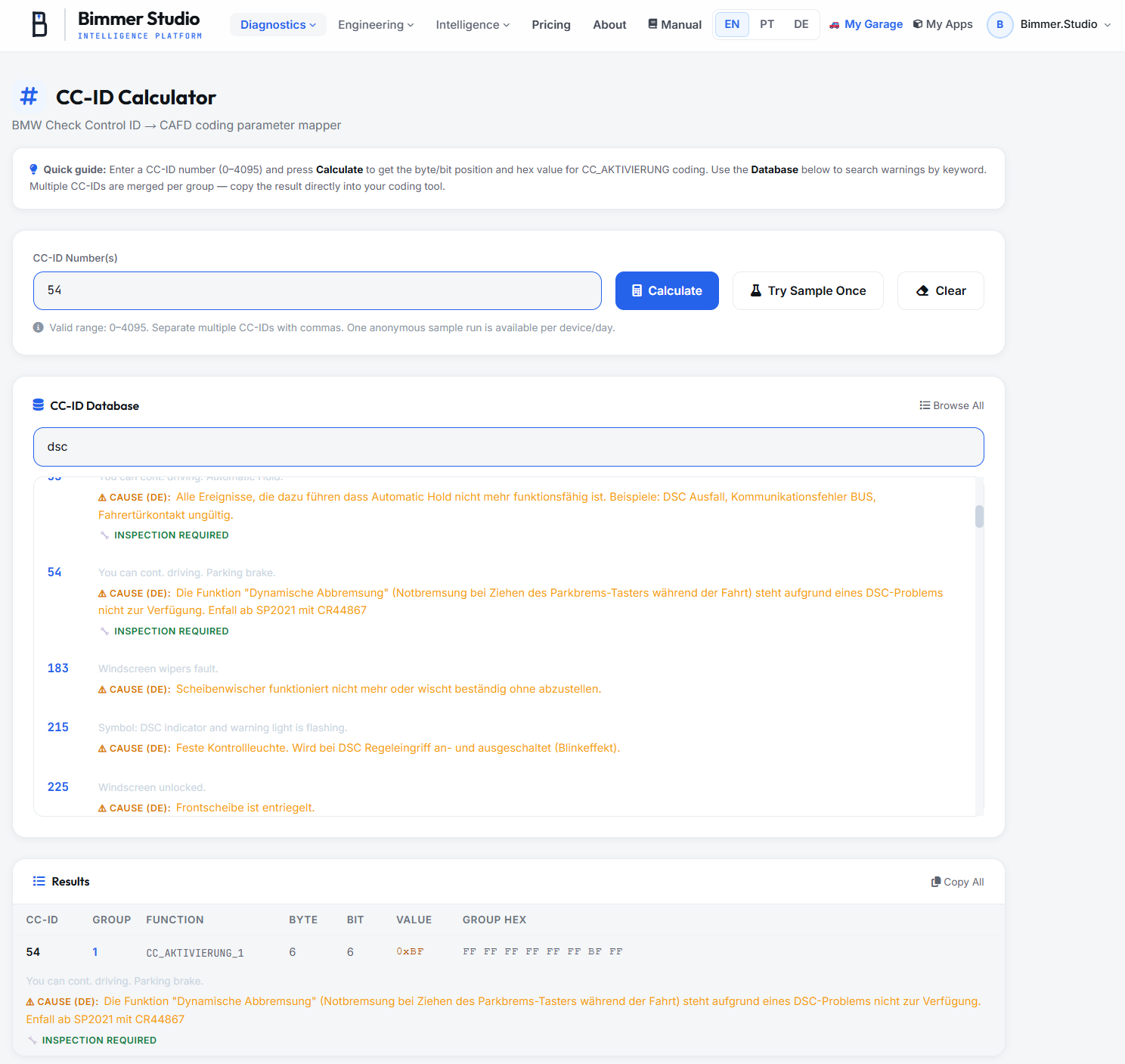Select CC-ID 54 in database list
Viewport: 1125px width, 1064px height.
[x=54, y=572]
